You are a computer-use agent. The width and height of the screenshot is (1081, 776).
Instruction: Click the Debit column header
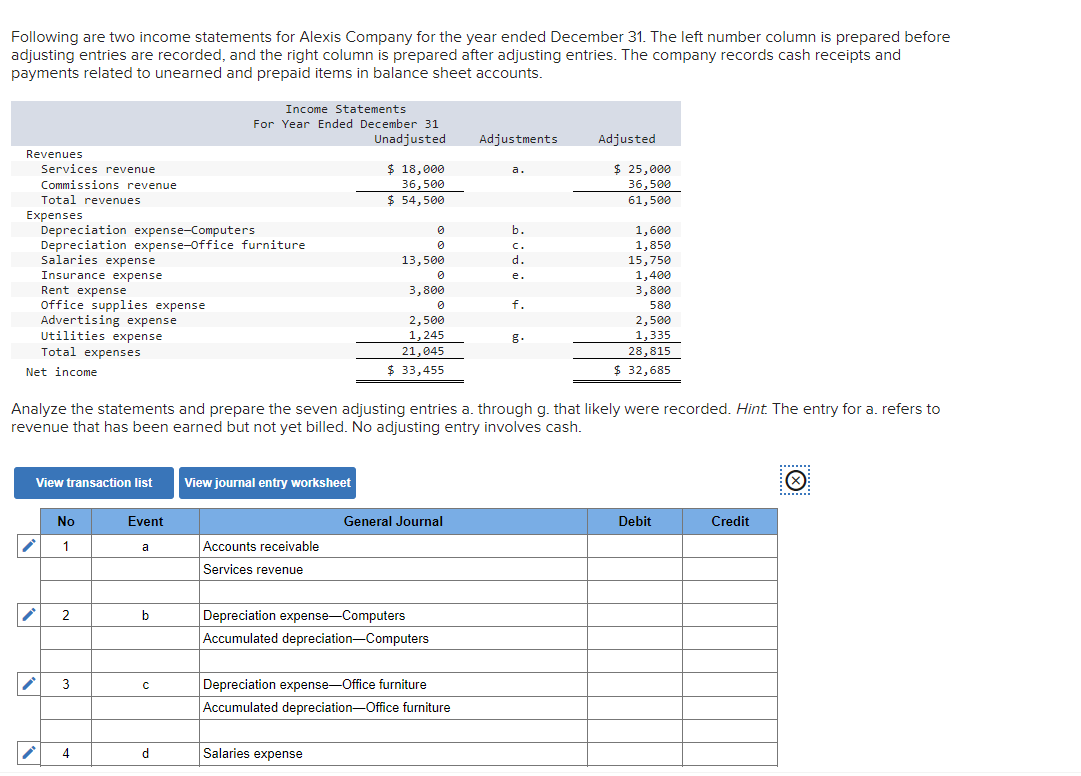pos(634,521)
